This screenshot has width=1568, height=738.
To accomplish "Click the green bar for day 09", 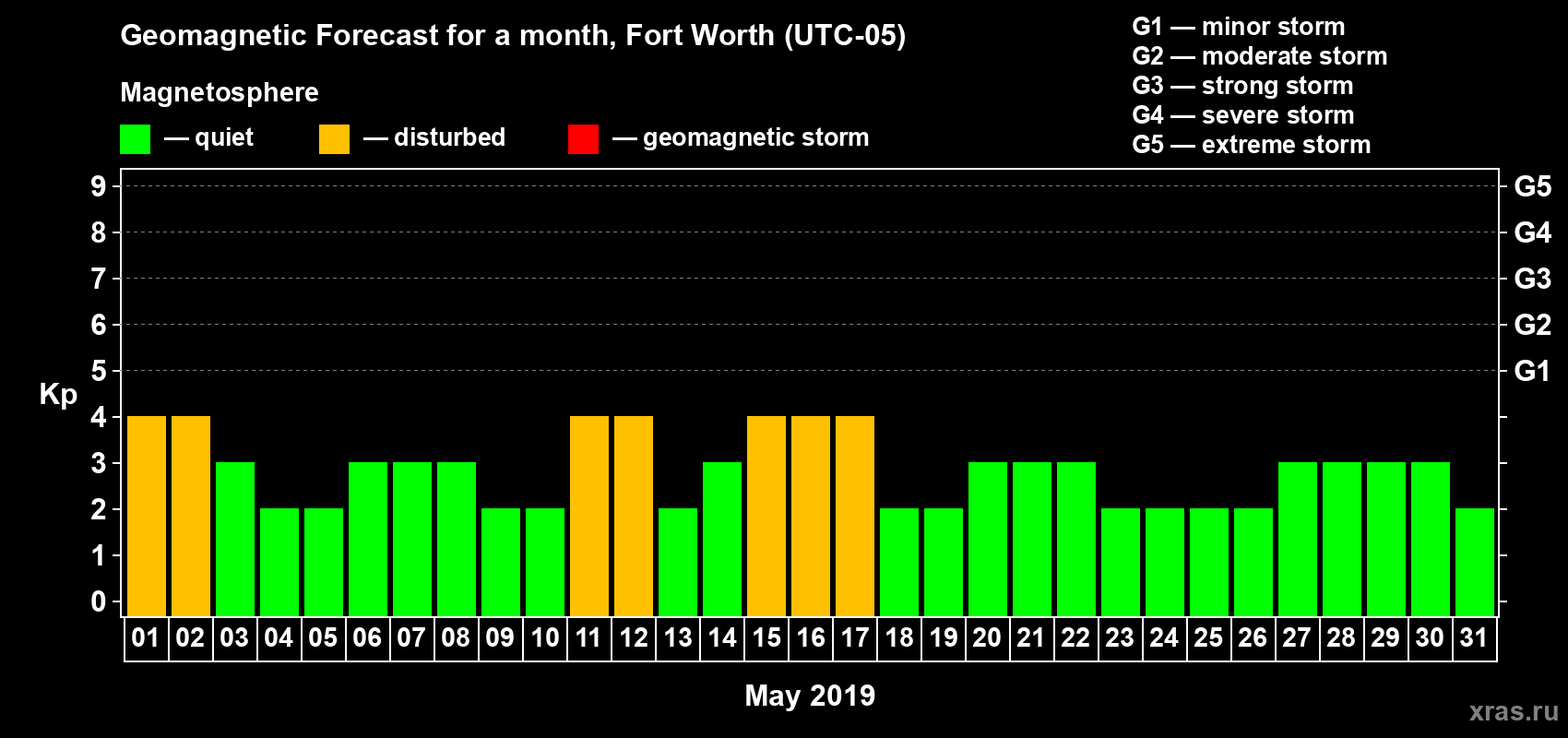I will pos(501,562).
